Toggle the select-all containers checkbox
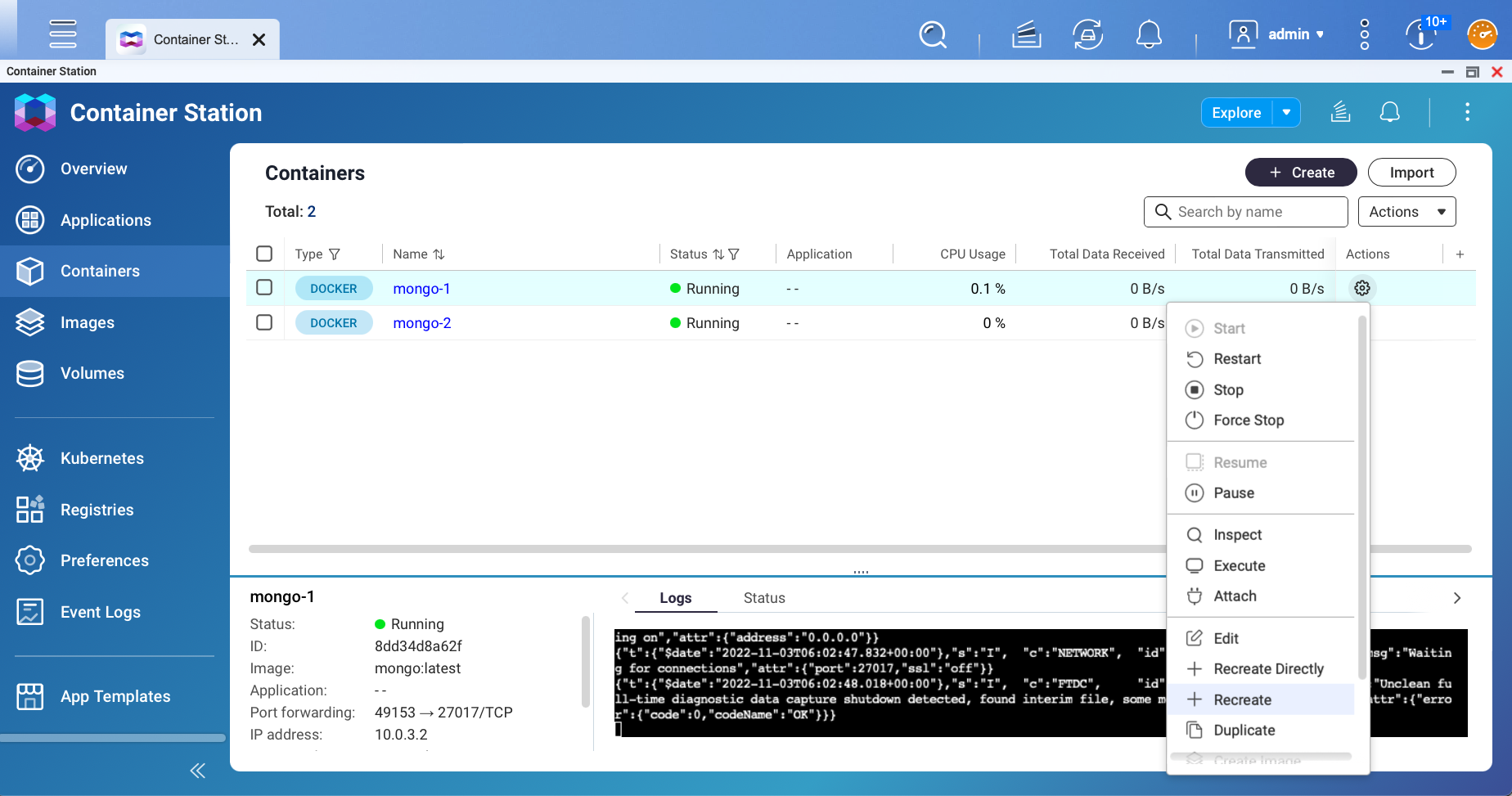 point(264,254)
